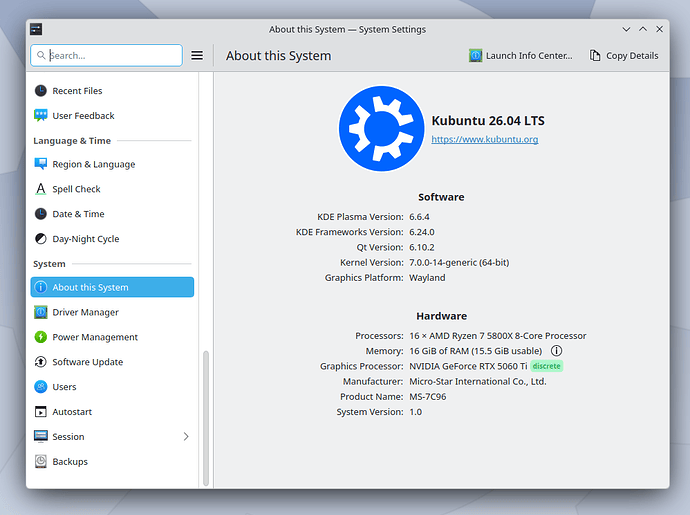Click the Date & Time clock icon
The height and width of the screenshot is (515, 690).
40,214
